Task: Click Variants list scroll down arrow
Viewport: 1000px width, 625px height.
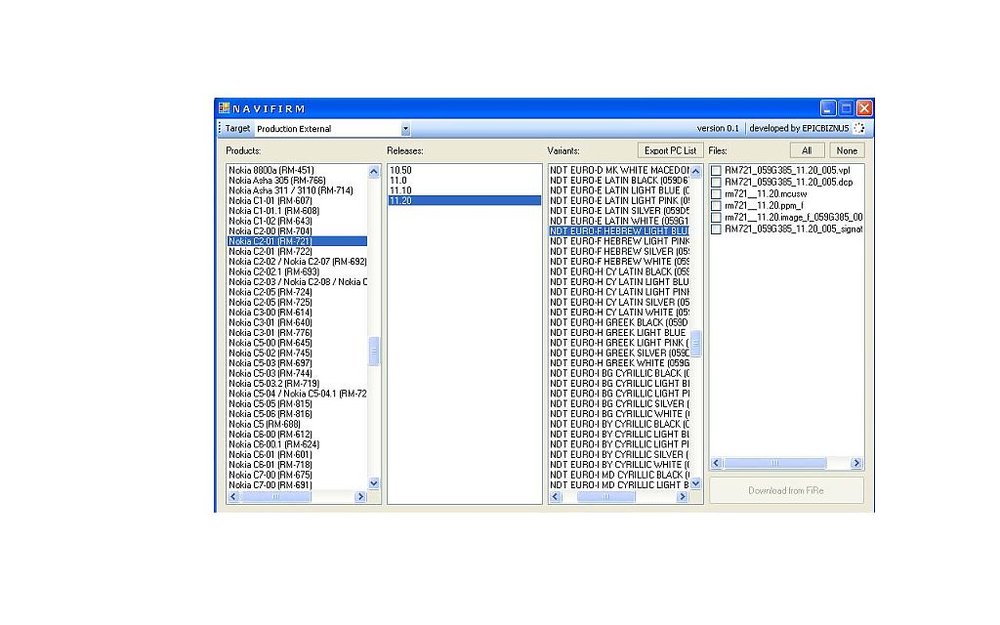Action: [x=696, y=484]
